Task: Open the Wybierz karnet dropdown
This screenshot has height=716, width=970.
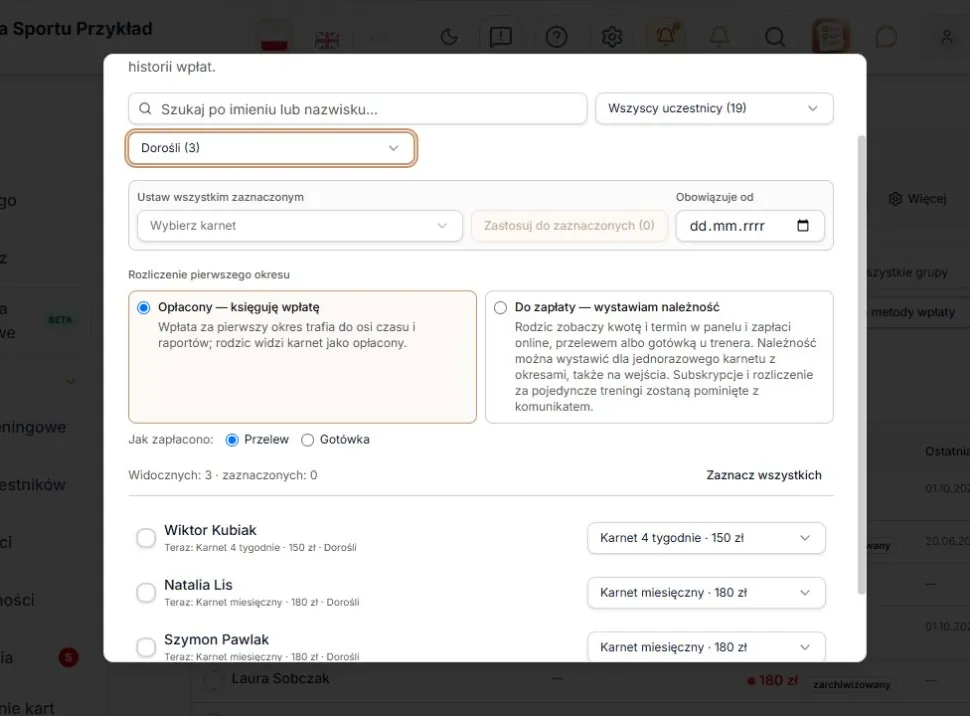Action: pos(299,226)
